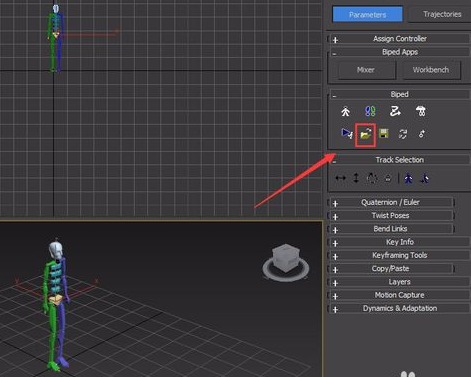Click the Biped Playback icon
This screenshot has height=377, width=471.
pos(347,134)
